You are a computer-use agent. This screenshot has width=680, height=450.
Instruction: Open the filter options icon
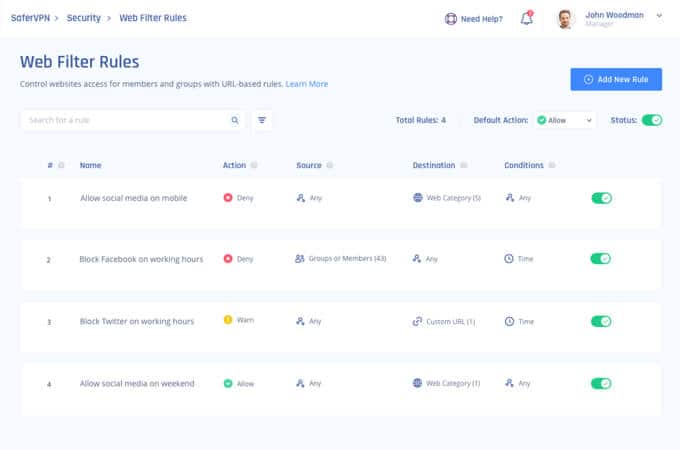point(262,120)
